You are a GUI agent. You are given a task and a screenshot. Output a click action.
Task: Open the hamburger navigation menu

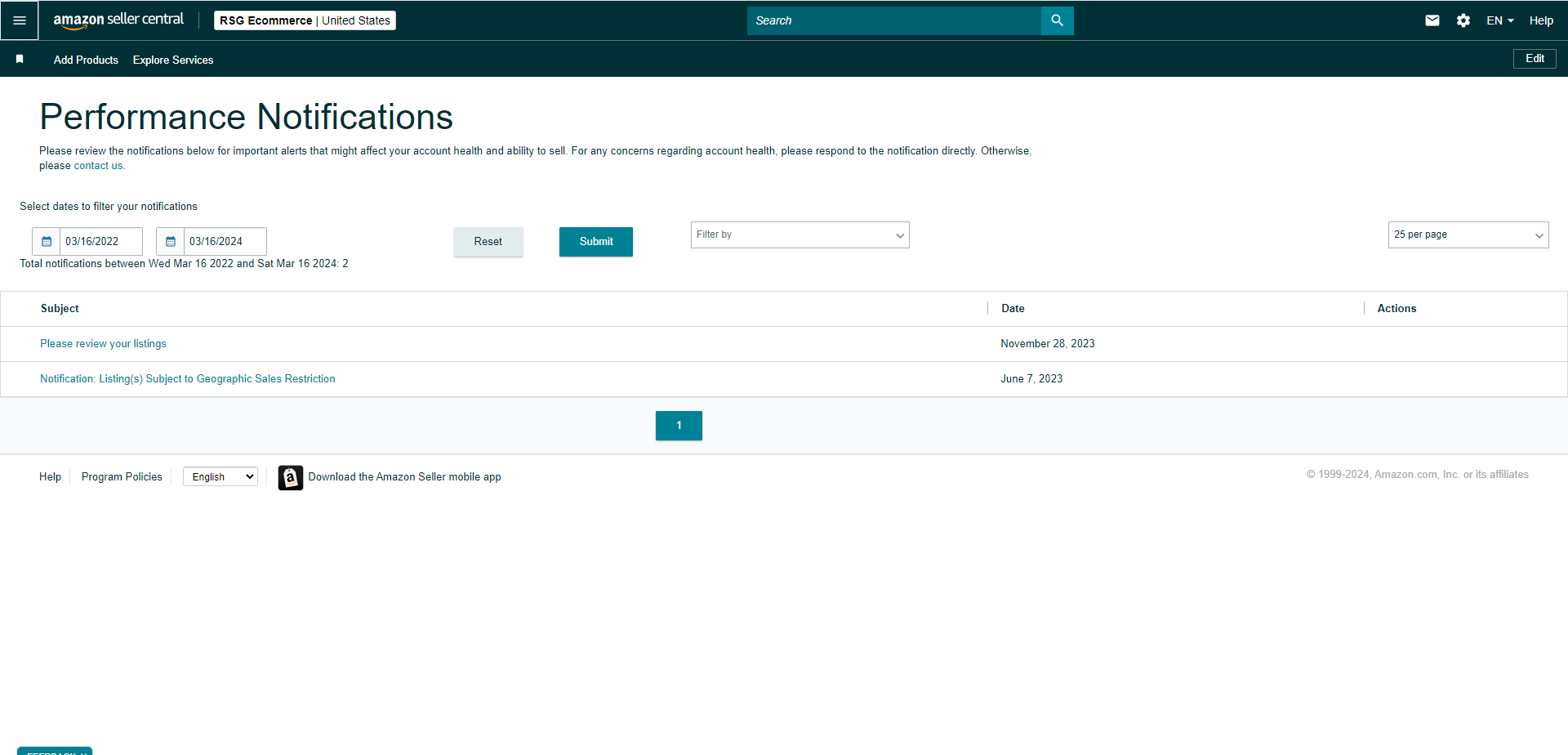20,20
